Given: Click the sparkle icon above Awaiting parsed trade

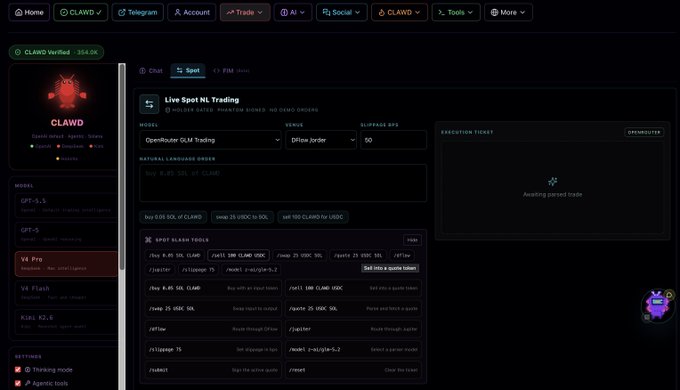Looking at the screenshot, I should click(x=552, y=181).
